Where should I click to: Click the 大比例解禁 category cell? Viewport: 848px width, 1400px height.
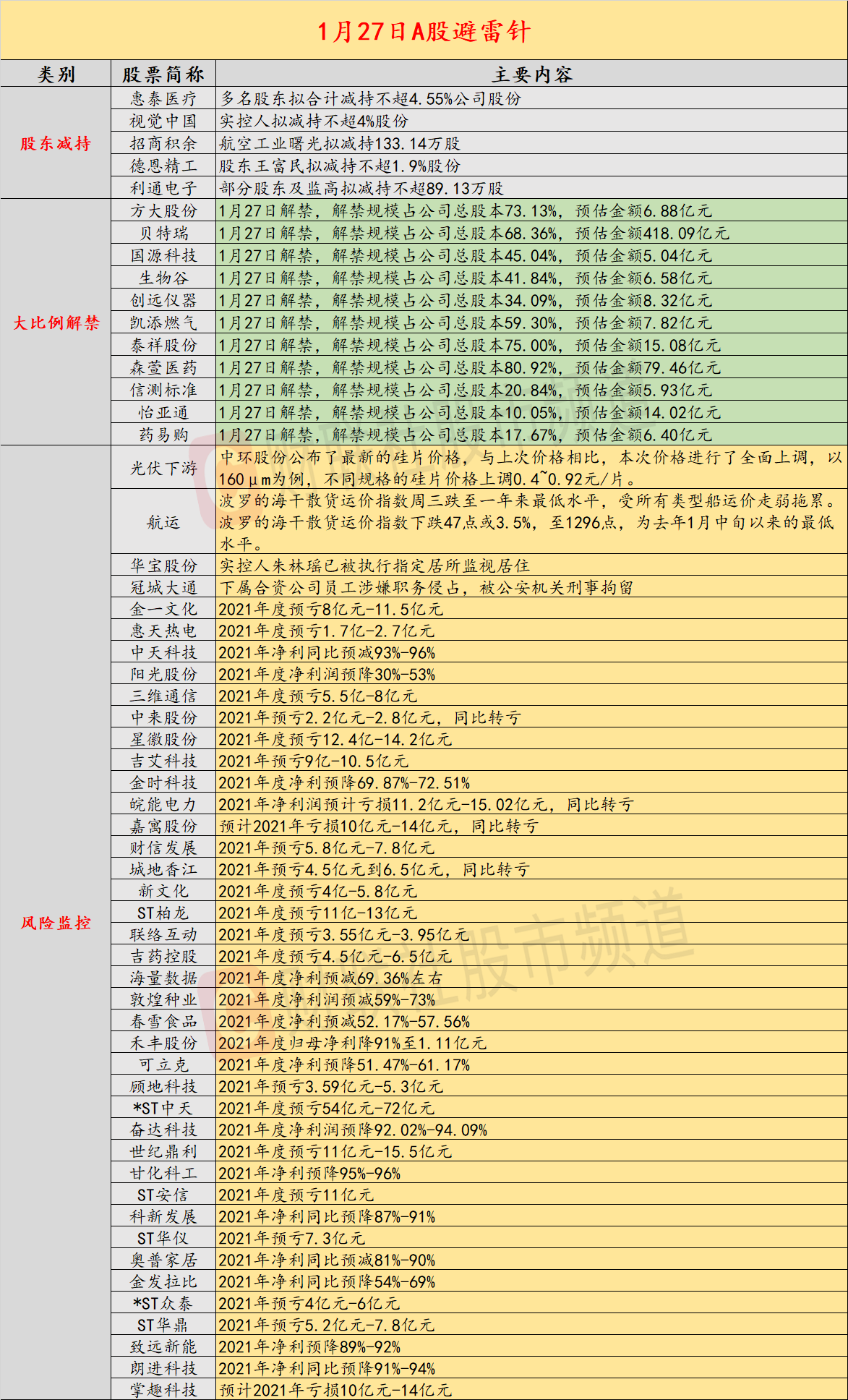[56, 323]
